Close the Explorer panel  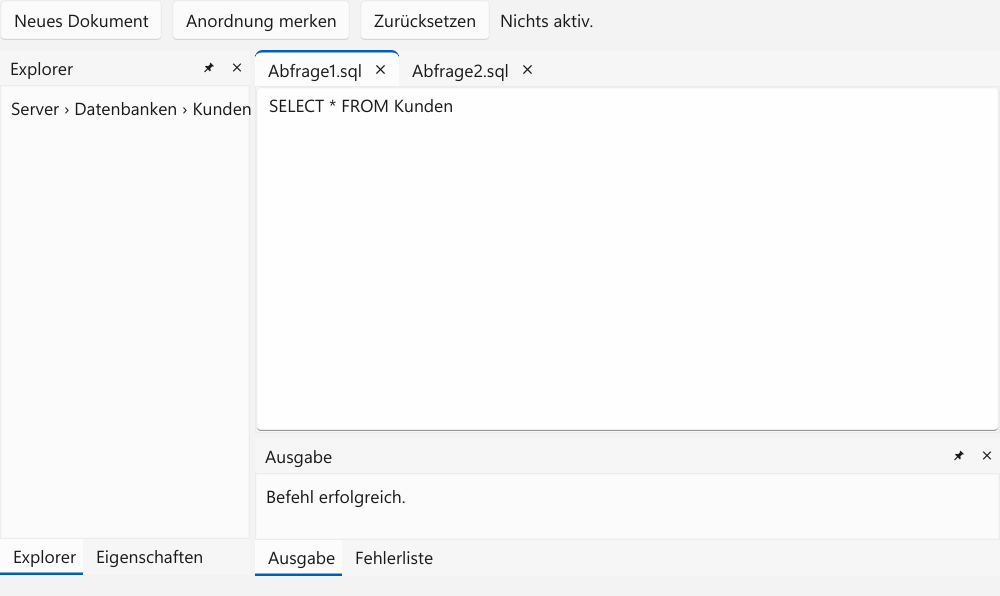(x=237, y=68)
